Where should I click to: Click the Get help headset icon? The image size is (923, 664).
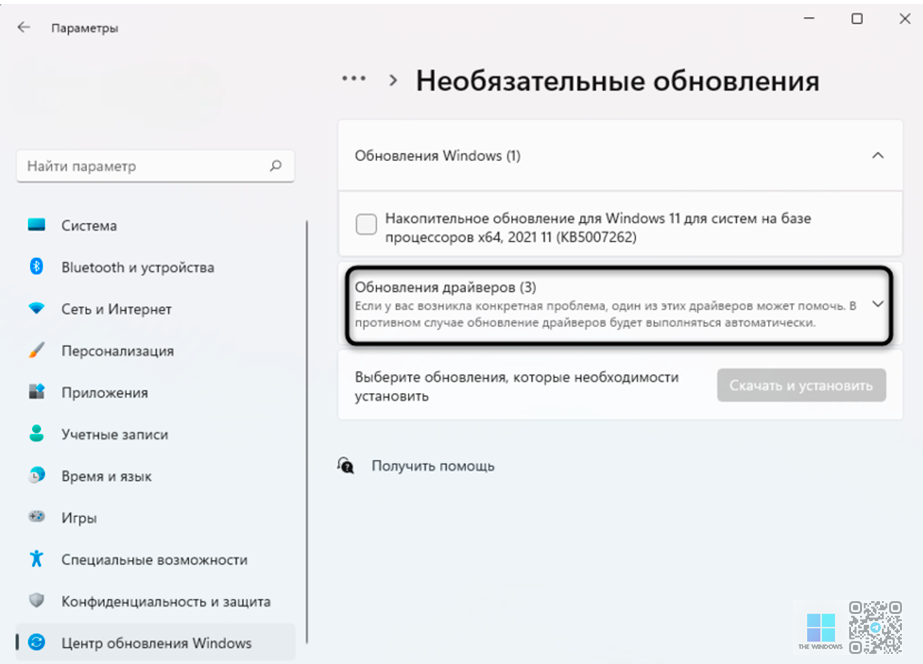(346, 466)
